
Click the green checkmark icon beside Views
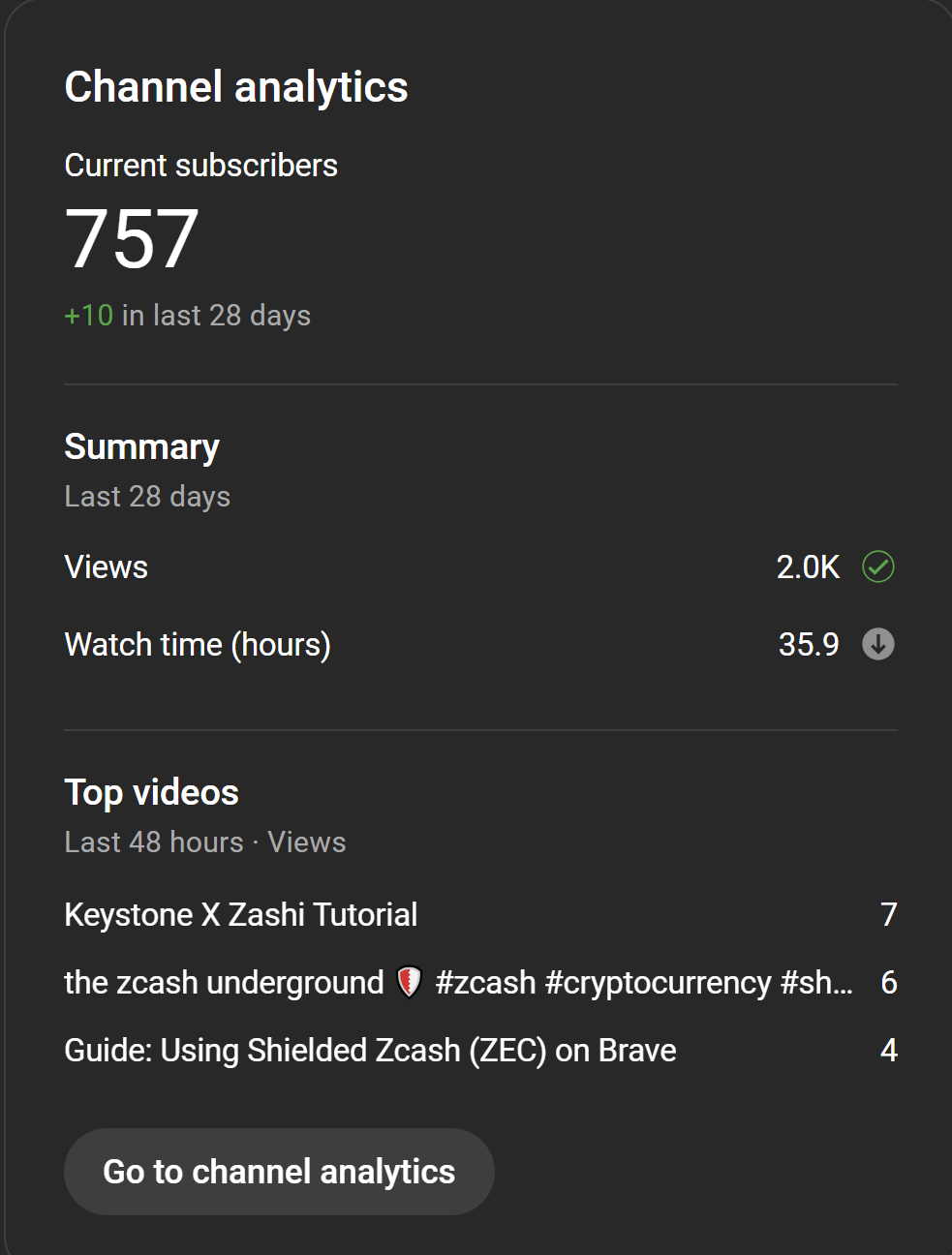click(878, 566)
